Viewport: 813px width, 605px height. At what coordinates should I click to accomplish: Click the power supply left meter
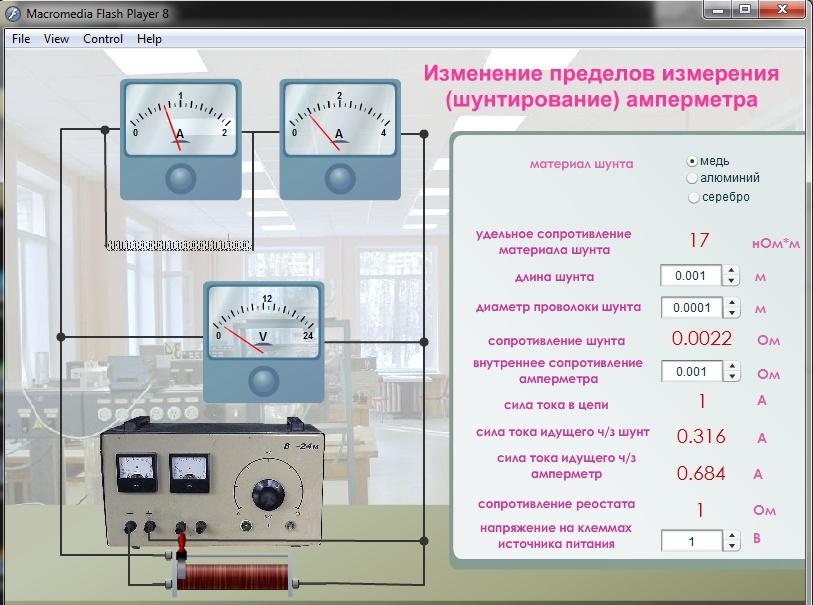coord(136,472)
